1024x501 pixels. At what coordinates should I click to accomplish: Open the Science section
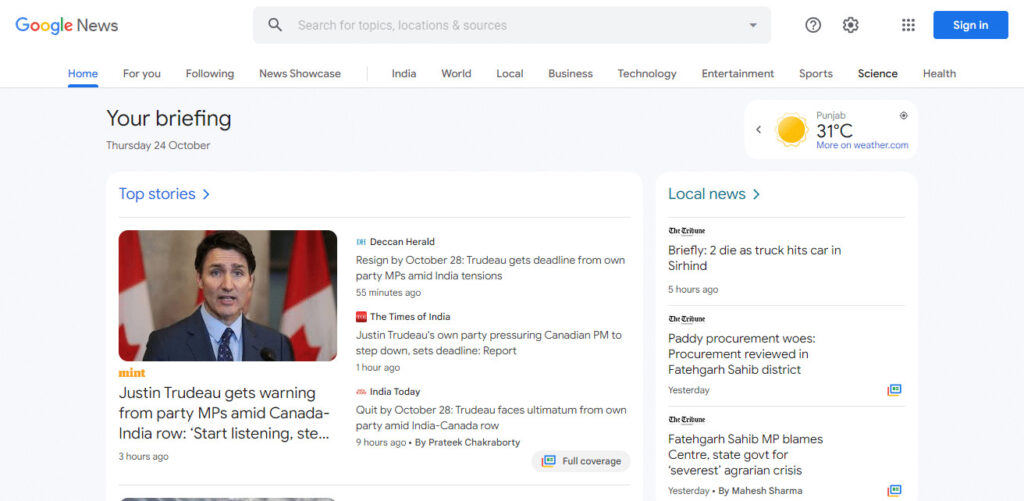click(878, 74)
